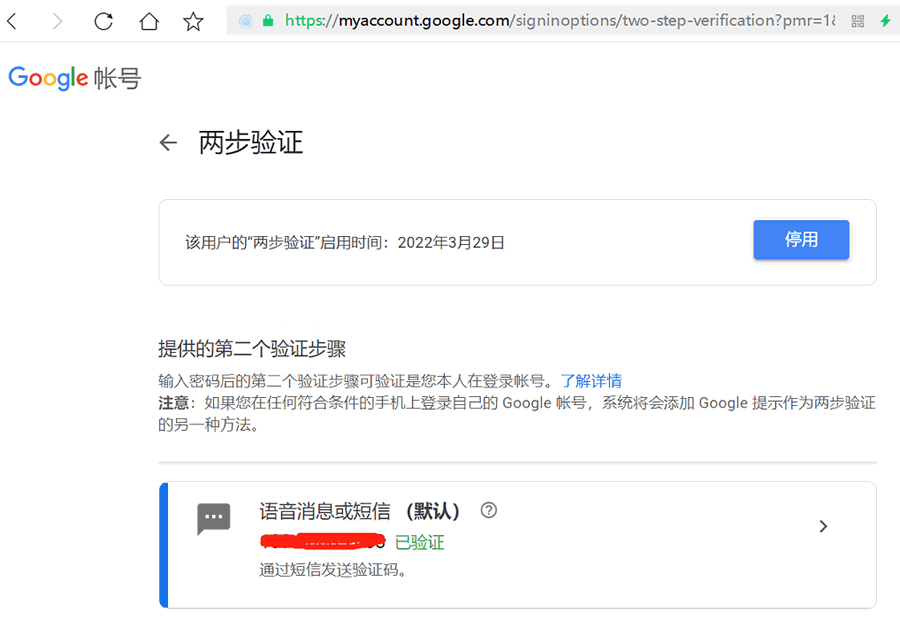Click the blue 停用 button
Viewport: 900px width, 643px height.
801,239
